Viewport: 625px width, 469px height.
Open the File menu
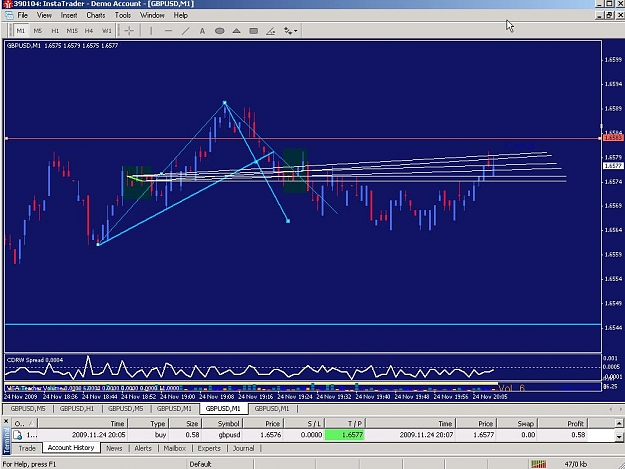pyautogui.click(x=22, y=15)
